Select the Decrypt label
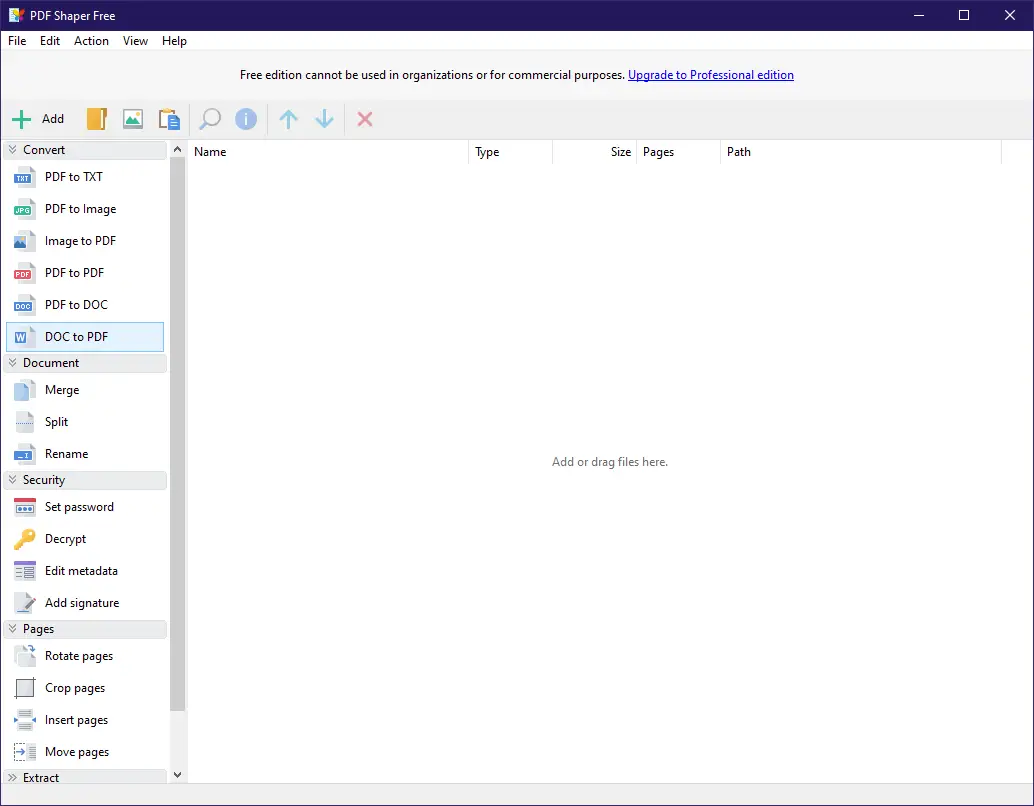Screen dimensions: 1034x806 click(65, 539)
